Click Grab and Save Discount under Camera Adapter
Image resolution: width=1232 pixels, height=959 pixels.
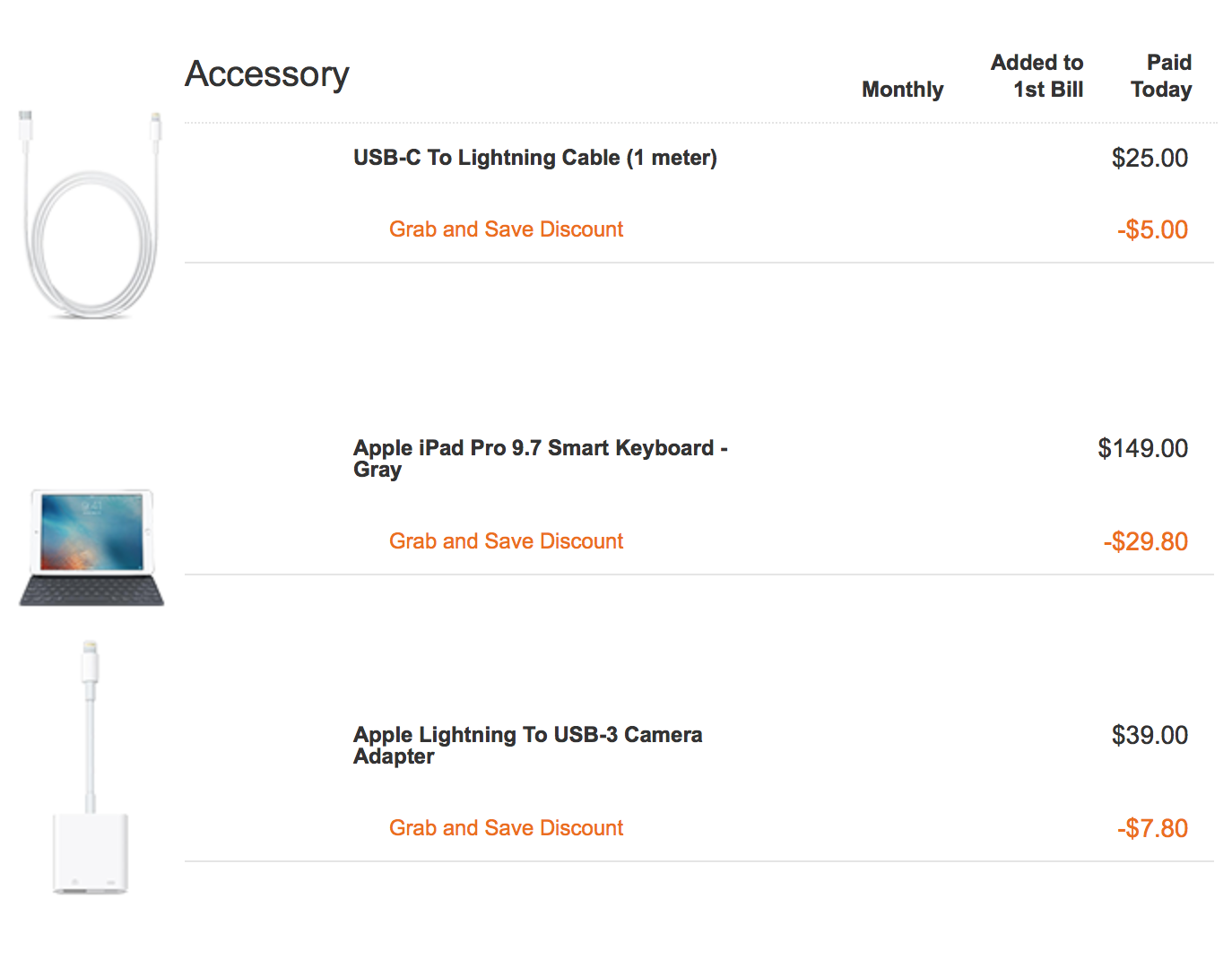(x=506, y=828)
